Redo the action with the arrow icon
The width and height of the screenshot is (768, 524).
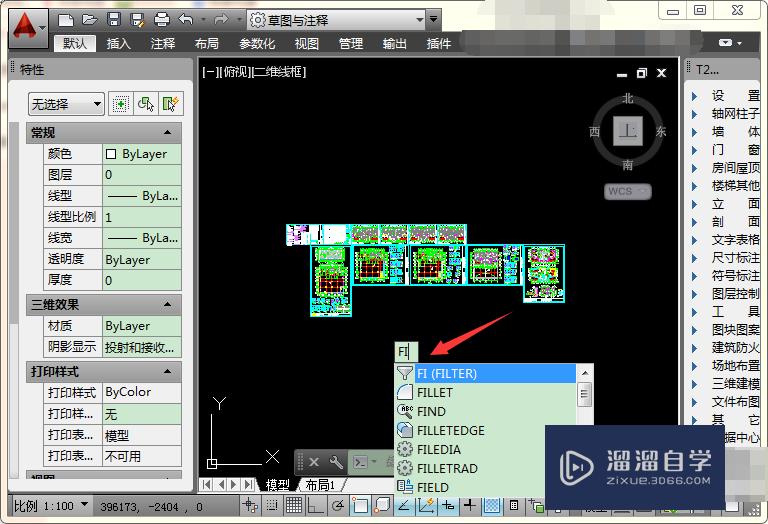[x=221, y=20]
